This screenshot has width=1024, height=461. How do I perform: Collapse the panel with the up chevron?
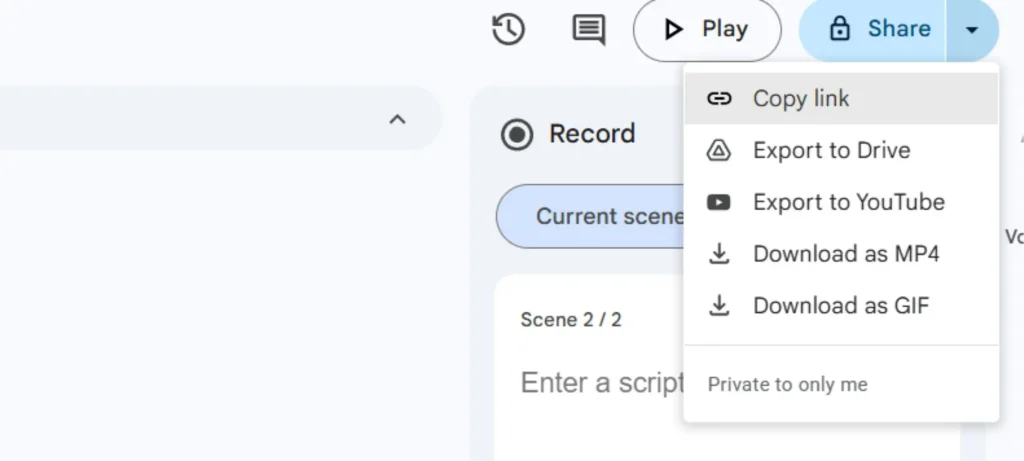397,120
